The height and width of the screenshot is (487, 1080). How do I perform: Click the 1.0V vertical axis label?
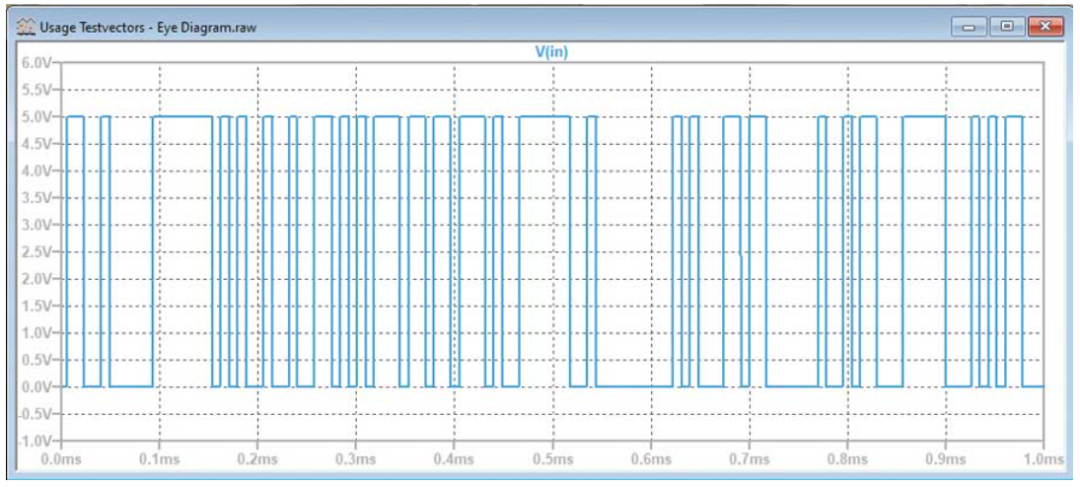coord(39,333)
